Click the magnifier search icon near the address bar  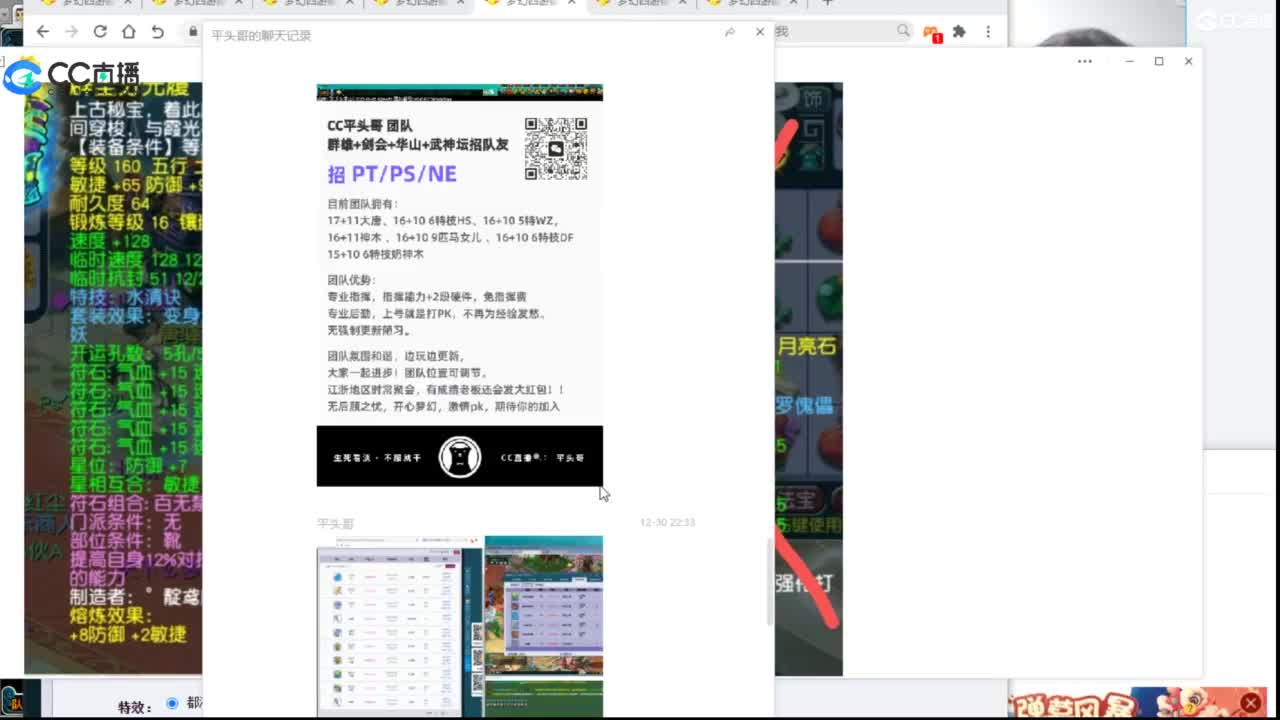coord(902,31)
